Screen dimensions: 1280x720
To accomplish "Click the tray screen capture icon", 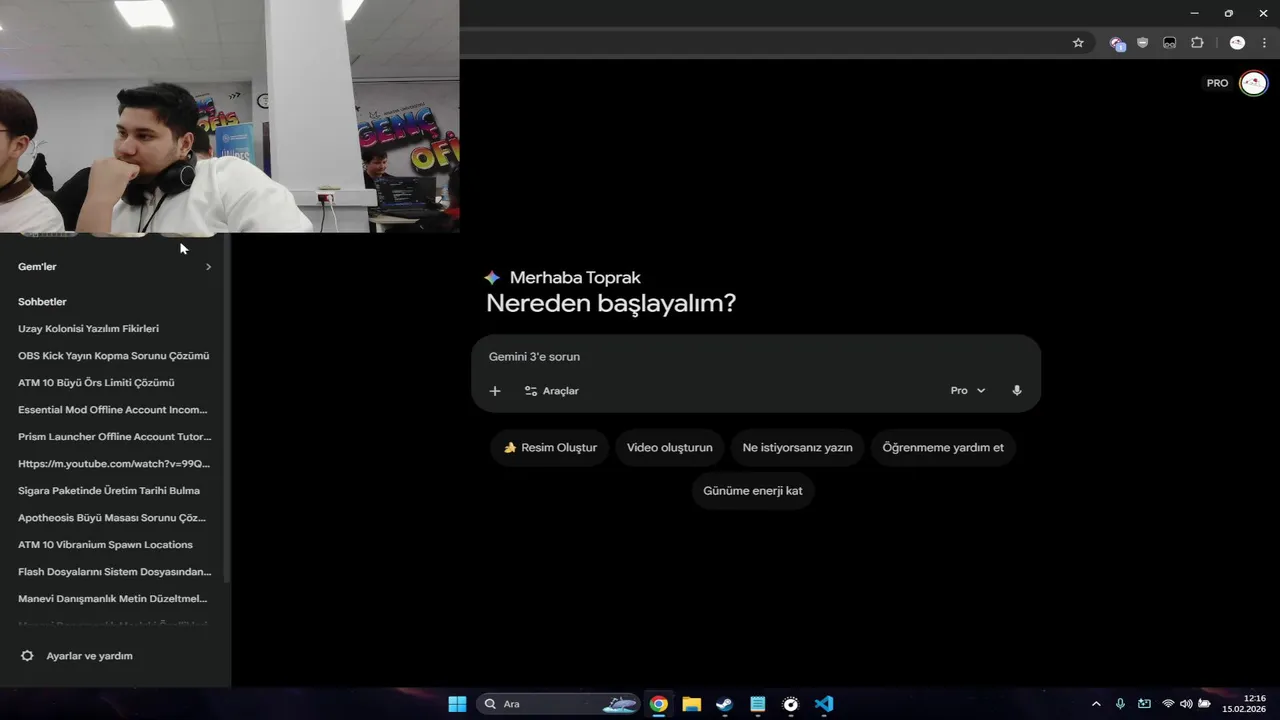I will click(1144, 704).
